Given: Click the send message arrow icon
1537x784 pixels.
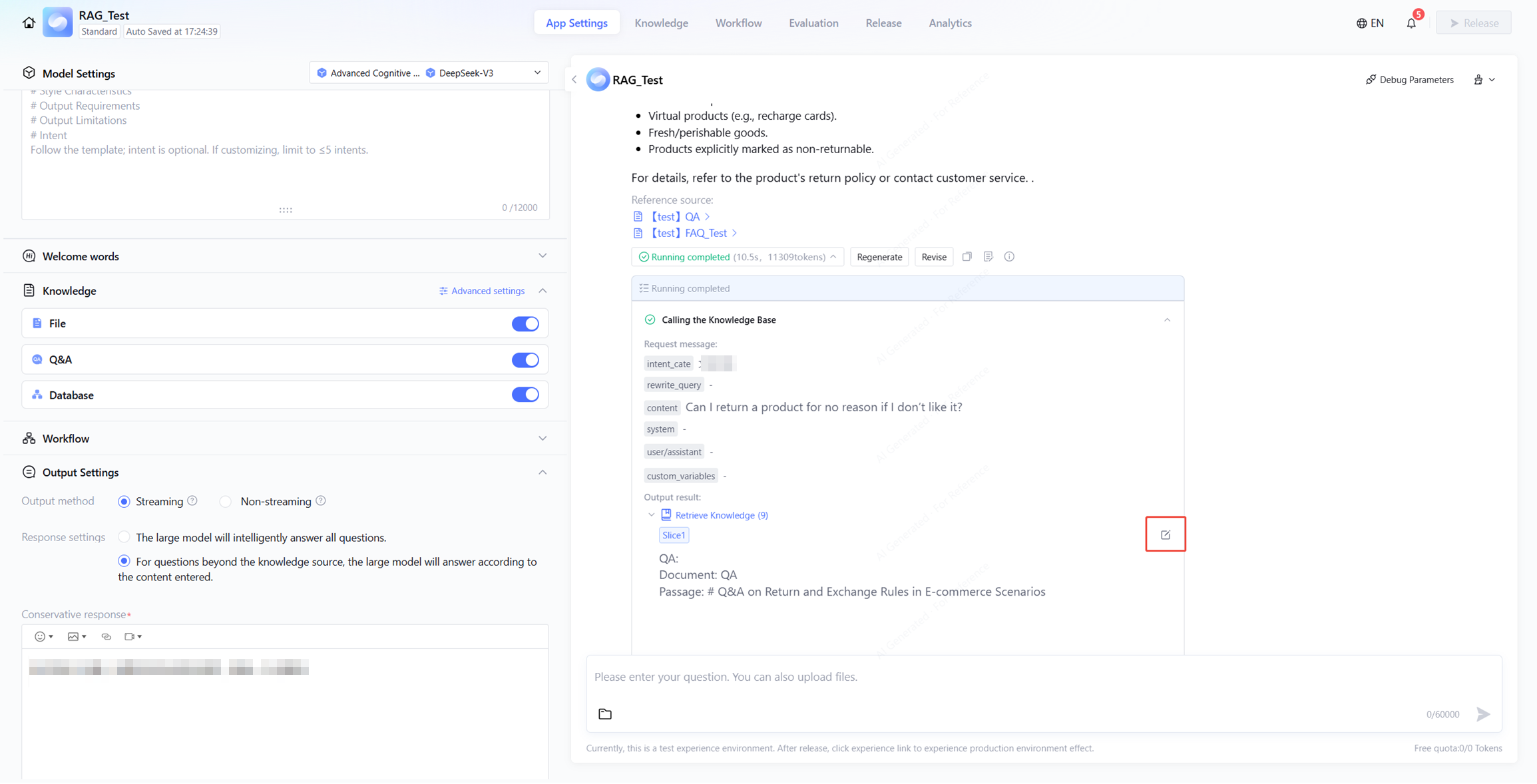Looking at the screenshot, I should click(x=1483, y=713).
